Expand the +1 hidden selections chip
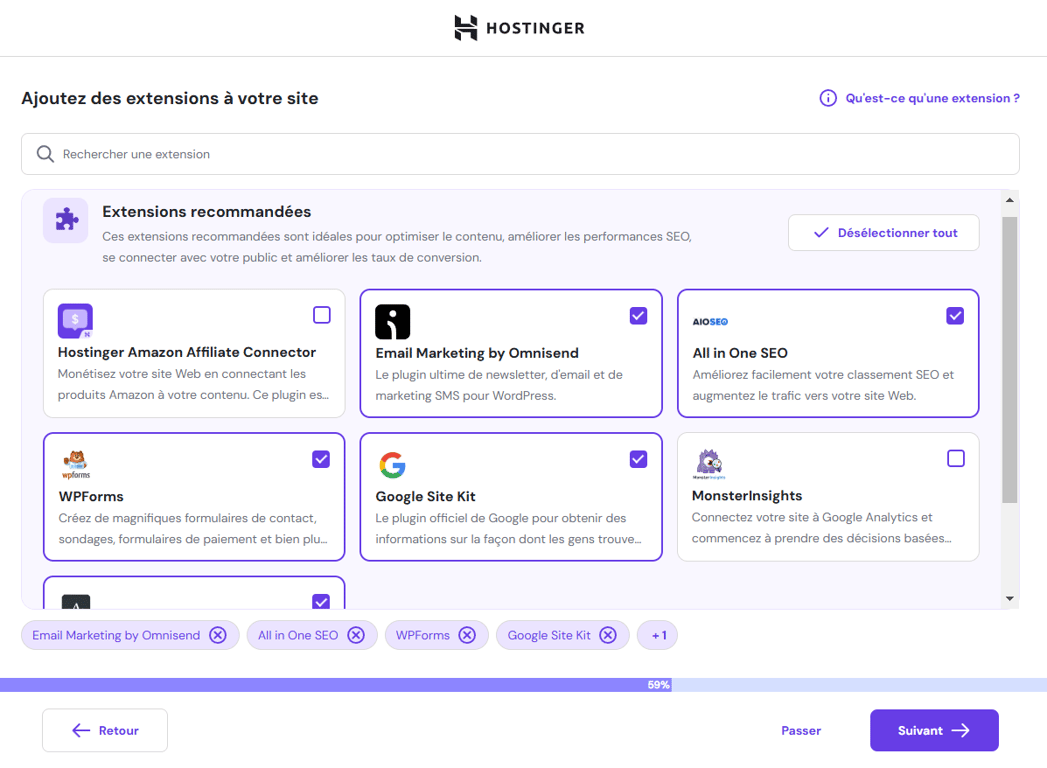1047x768 pixels. pyautogui.click(x=657, y=635)
